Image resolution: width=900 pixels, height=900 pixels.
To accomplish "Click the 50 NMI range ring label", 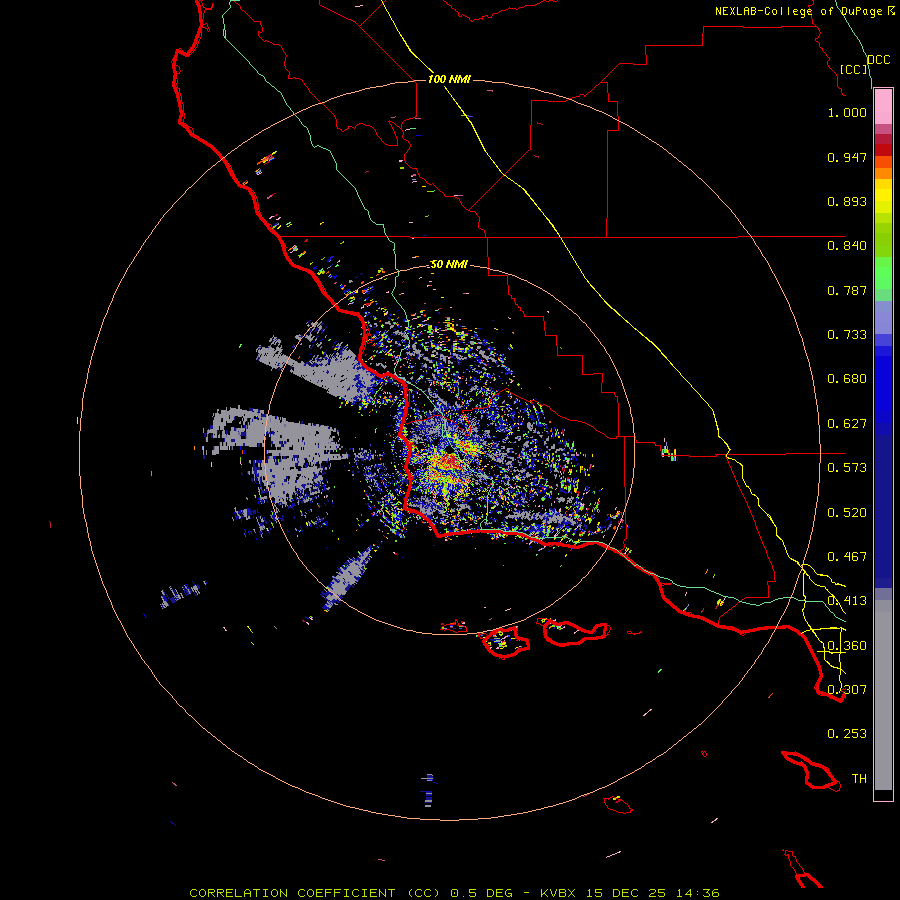I will [449, 264].
